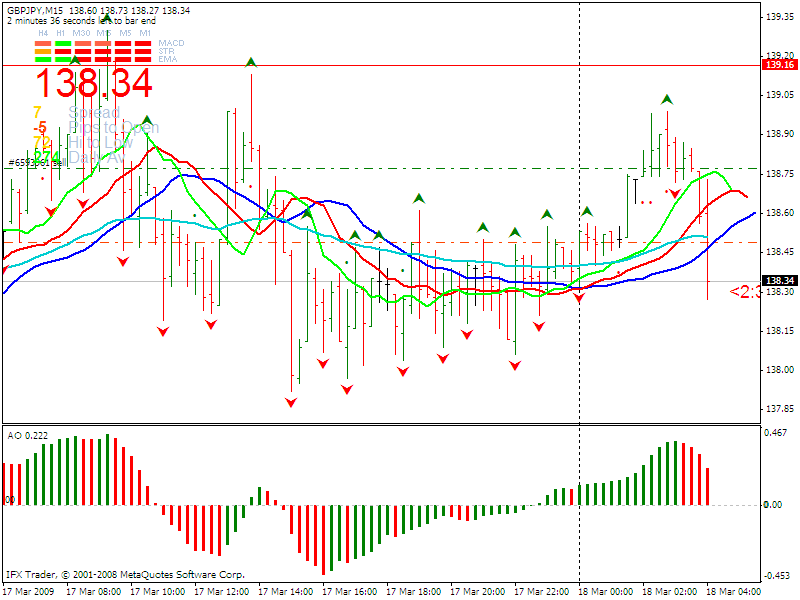
Task: Switch to the H4 timeframe tab
Action: [43, 32]
